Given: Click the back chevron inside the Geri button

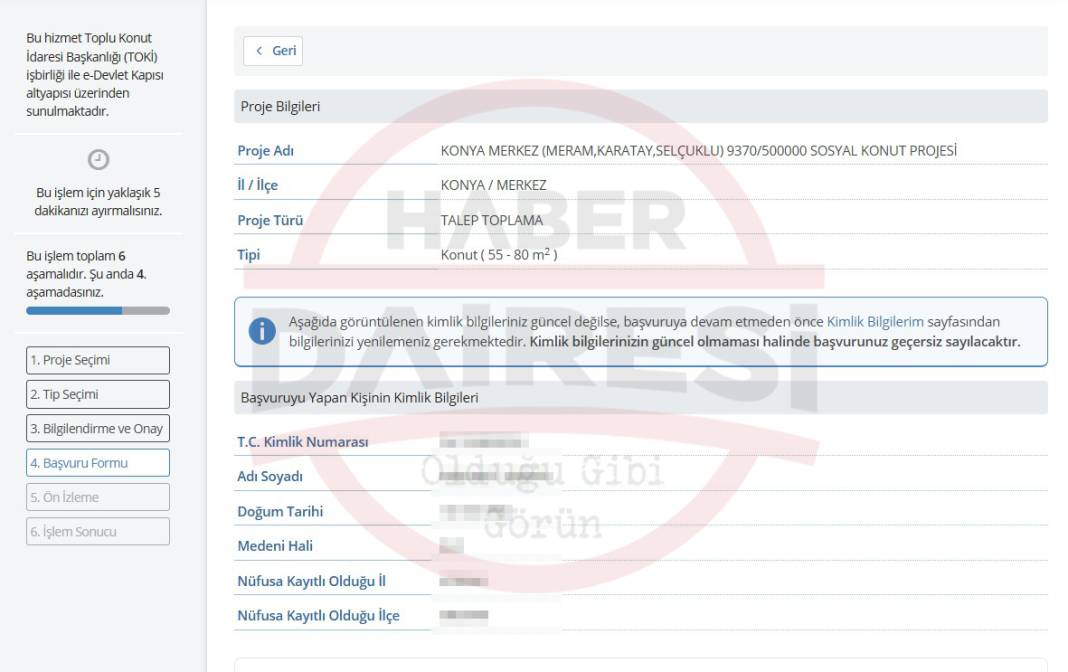Looking at the screenshot, I should [x=258, y=51].
